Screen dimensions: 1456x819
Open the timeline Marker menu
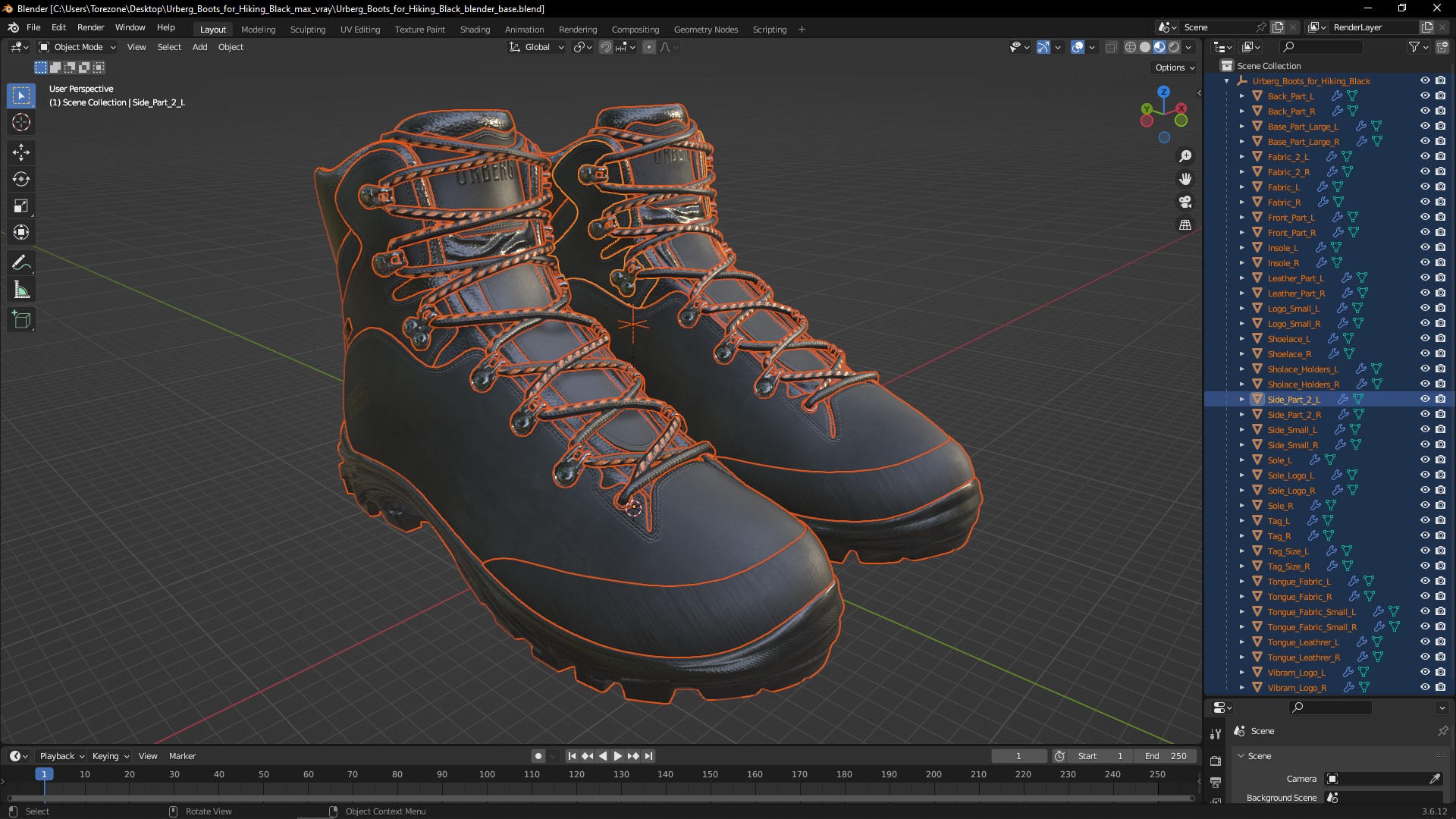tap(182, 756)
